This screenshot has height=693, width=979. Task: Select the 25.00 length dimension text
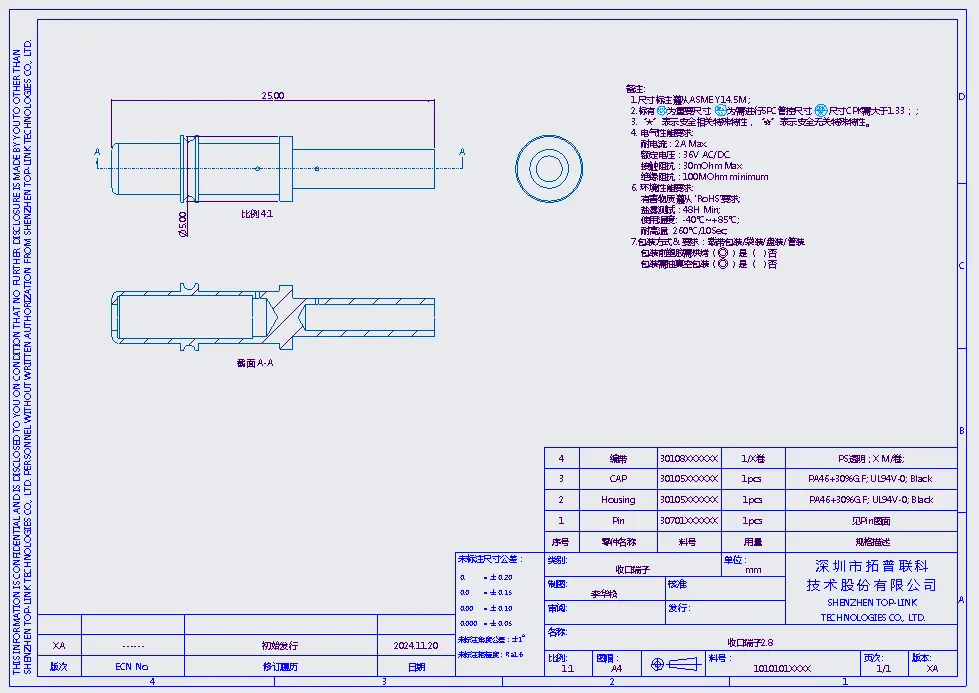tap(272, 96)
